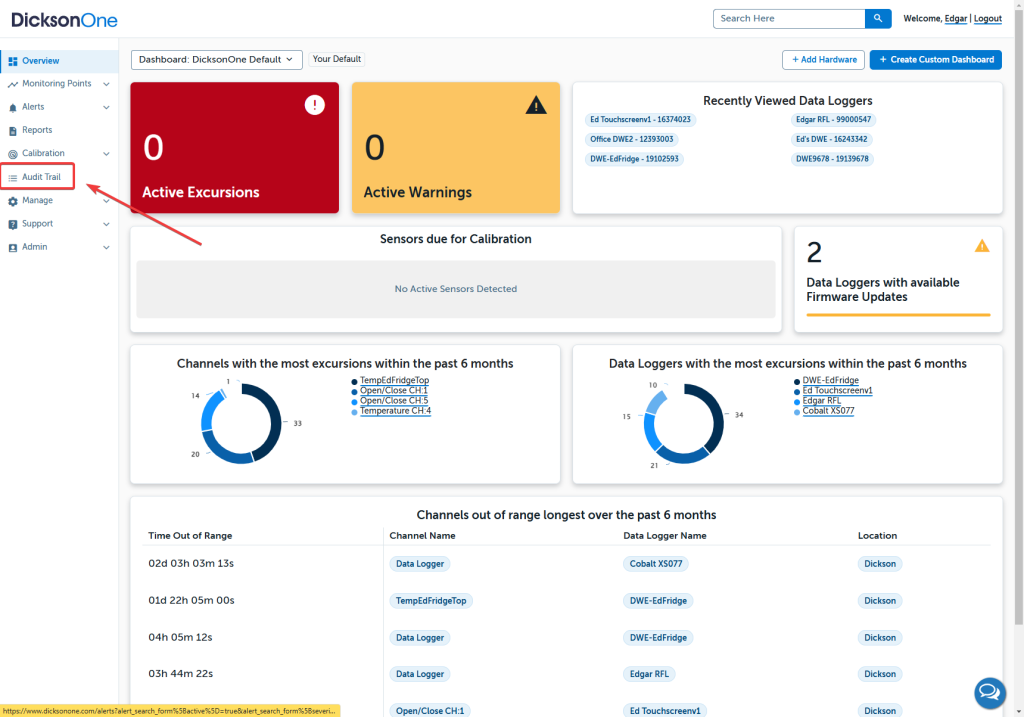1024x717 pixels.
Task: Click the firmware update warning triangle icon
Action: tap(981, 246)
